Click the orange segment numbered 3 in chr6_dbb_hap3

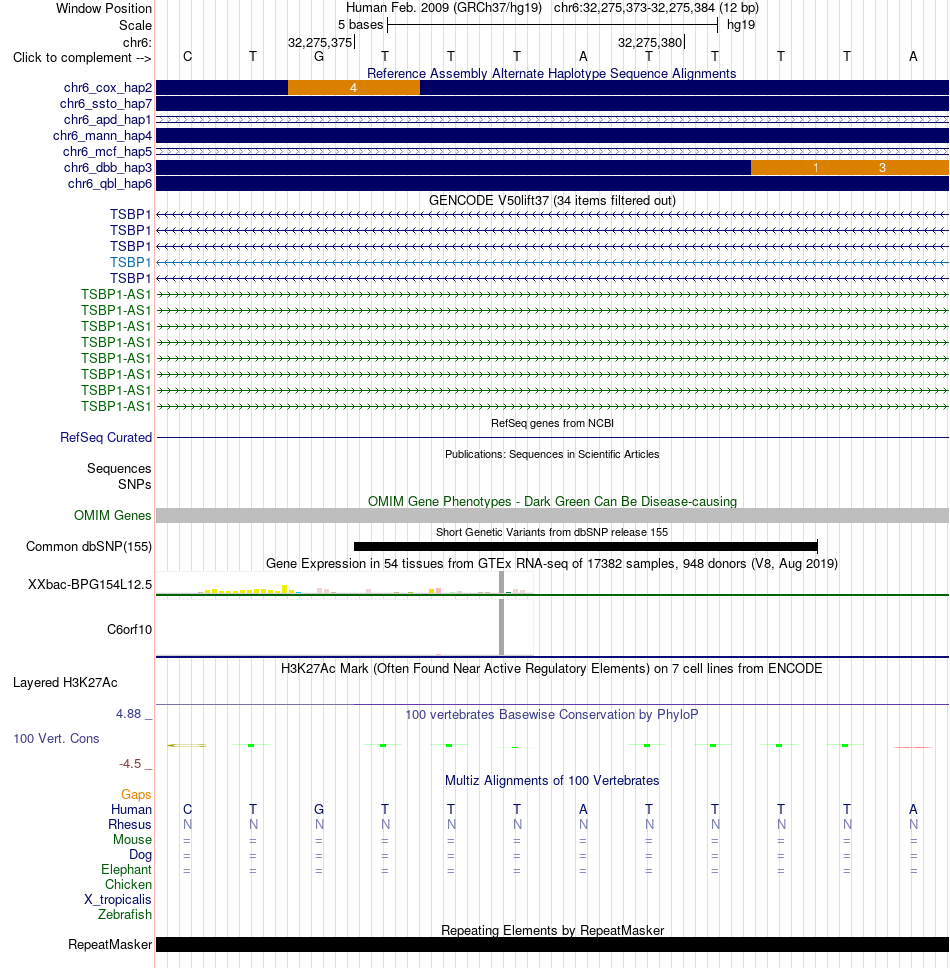click(x=883, y=167)
